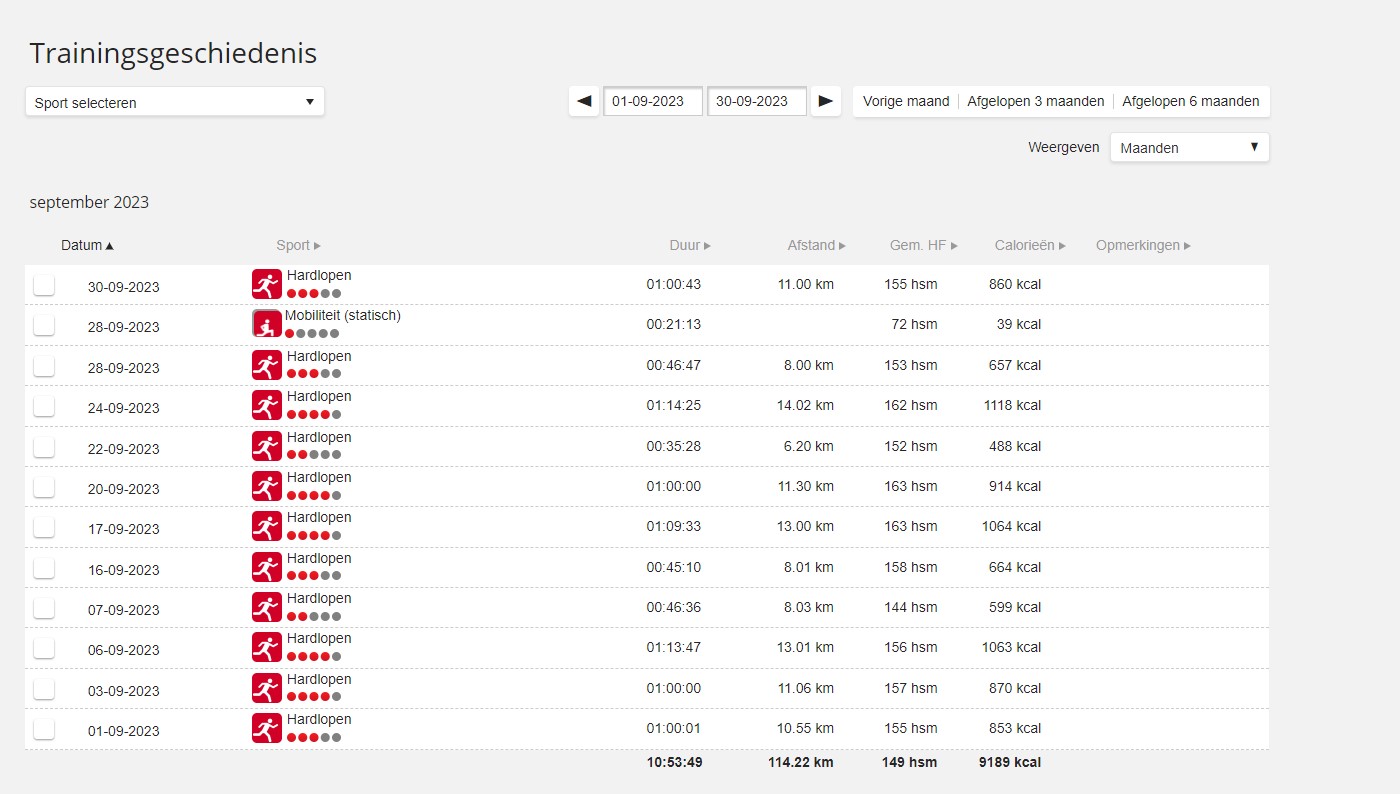The height and width of the screenshot is (794, 1400).
Task: Show Afgelopen 3 maanden period
Action: point(1036,101)
